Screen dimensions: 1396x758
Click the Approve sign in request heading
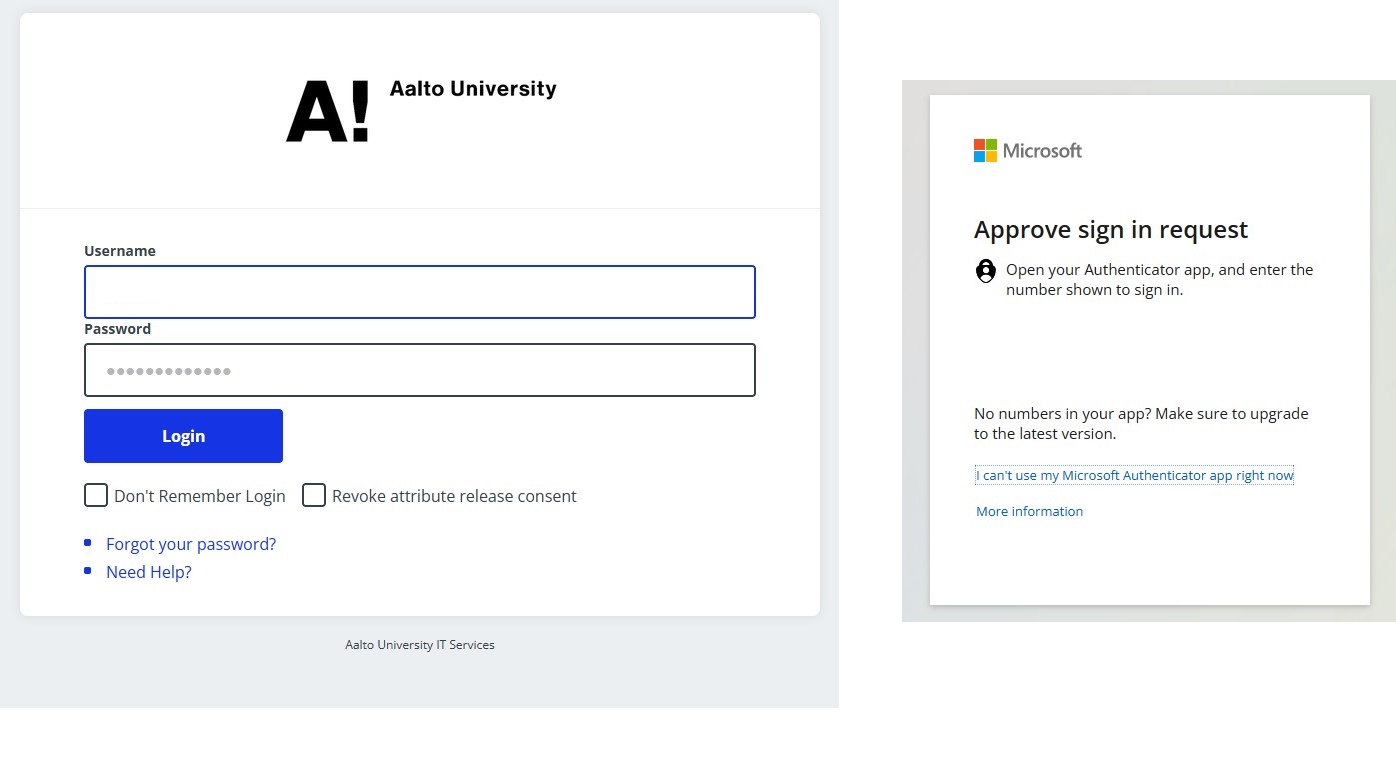click(1111, 230)
